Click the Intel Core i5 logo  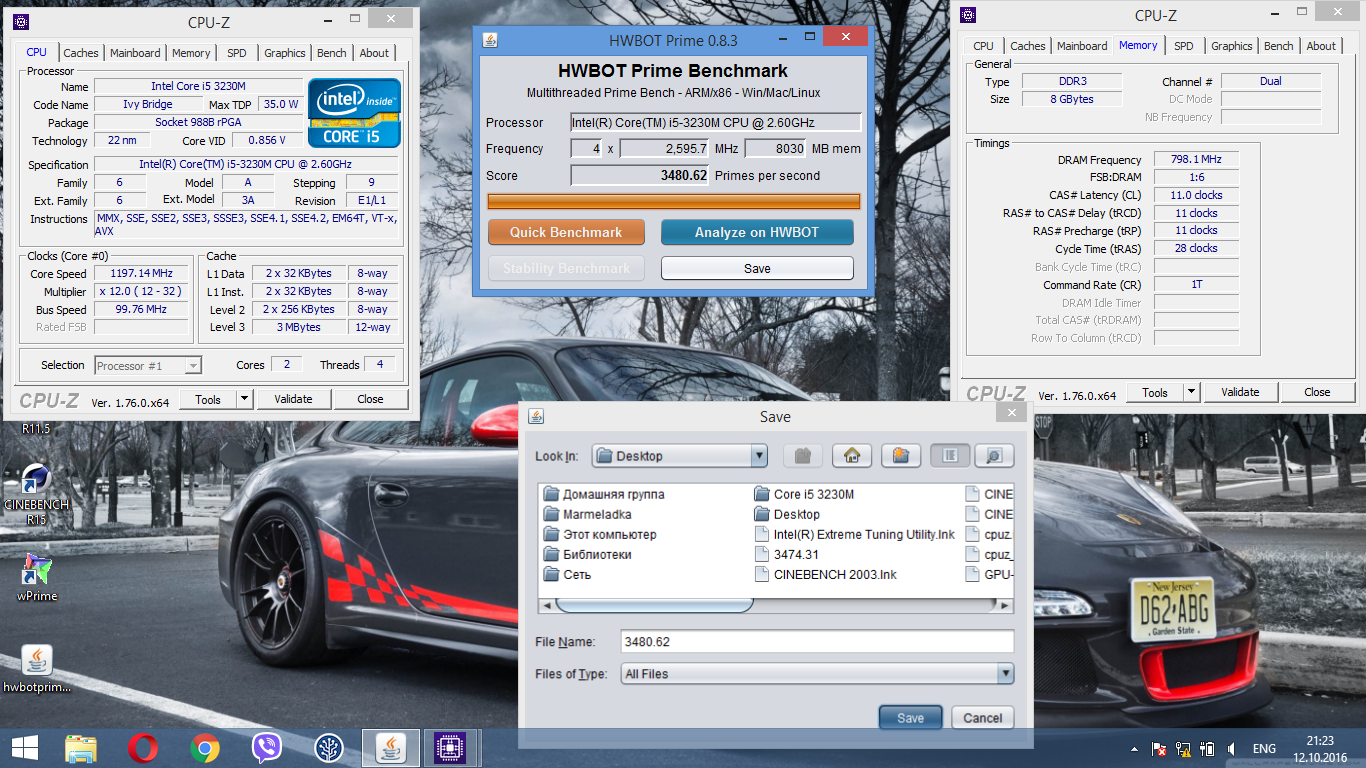tap(354, 113)
